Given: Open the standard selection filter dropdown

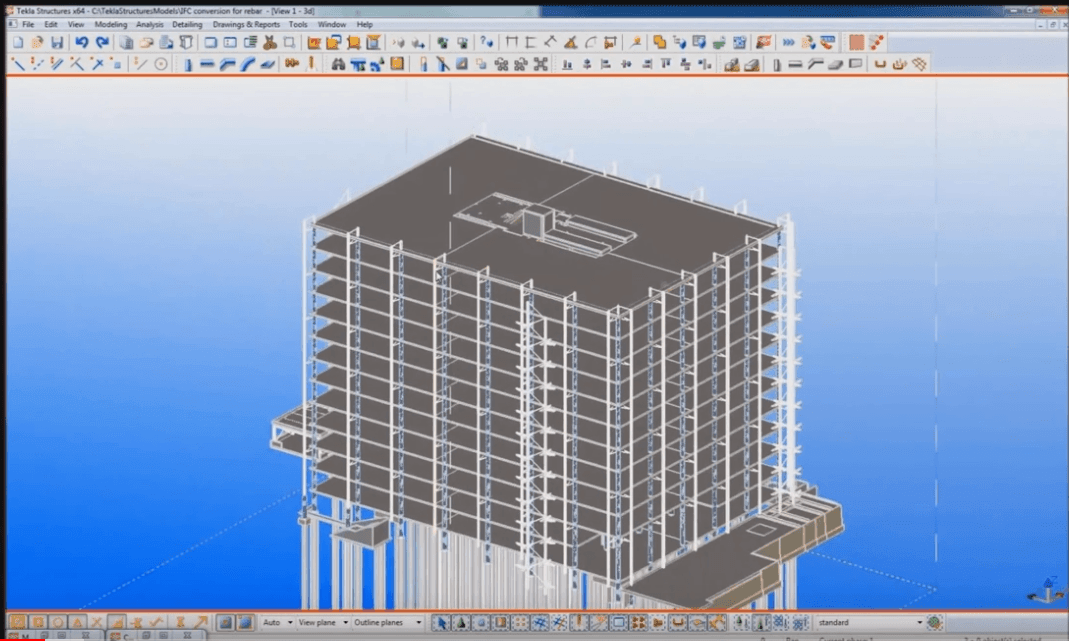Looking at the screenshot, I should pyautogui.click(x=870, y=623).
